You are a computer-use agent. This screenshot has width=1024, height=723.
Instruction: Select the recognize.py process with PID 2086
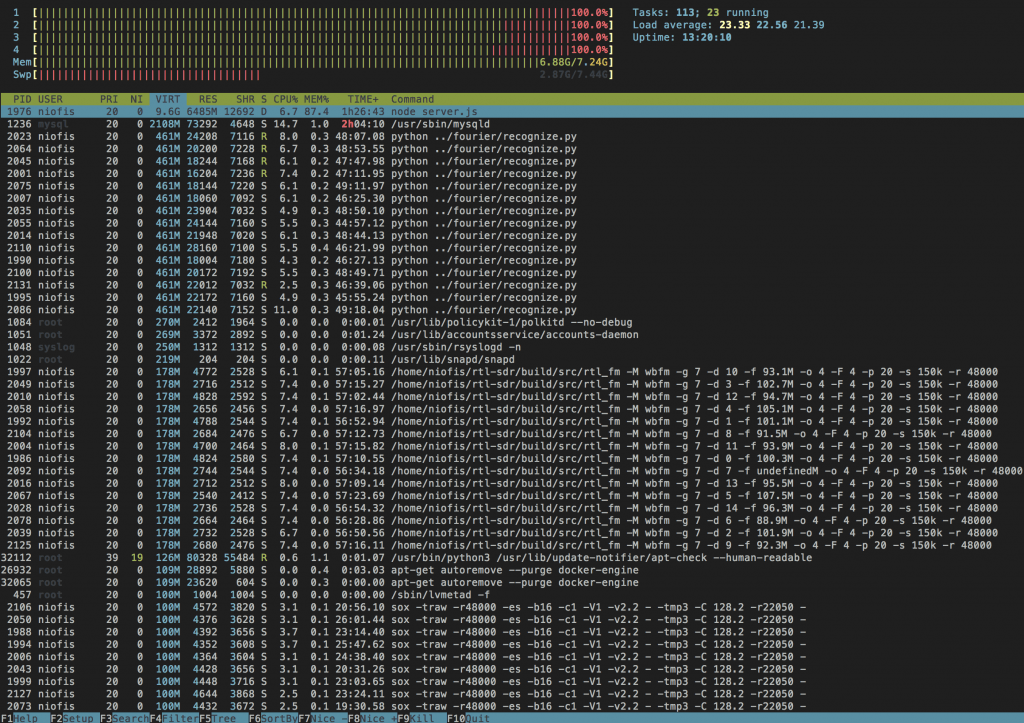click(x=512, y=310)
